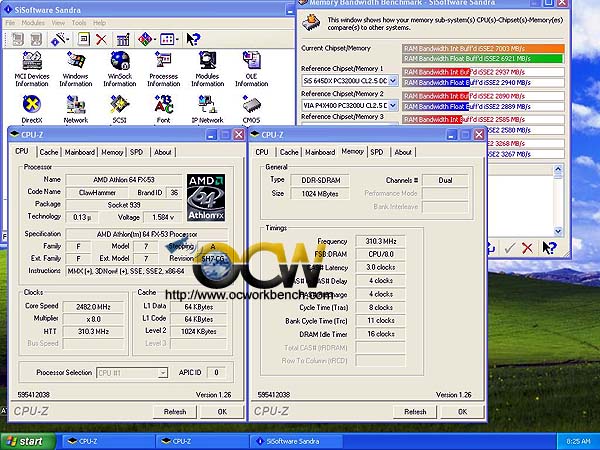
Task: Click the Channels # Dual value field
Action: (x=445, y=180)
